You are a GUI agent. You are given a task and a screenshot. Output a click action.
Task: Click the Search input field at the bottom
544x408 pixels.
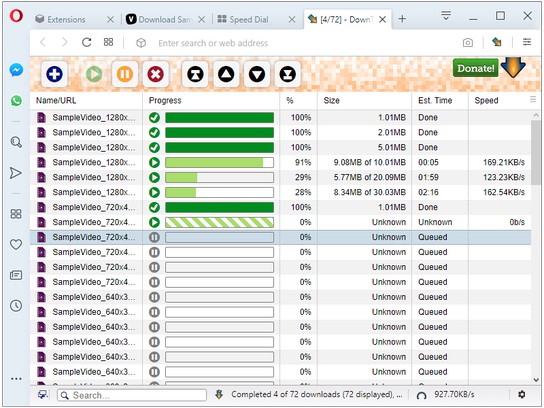[132, 395]
